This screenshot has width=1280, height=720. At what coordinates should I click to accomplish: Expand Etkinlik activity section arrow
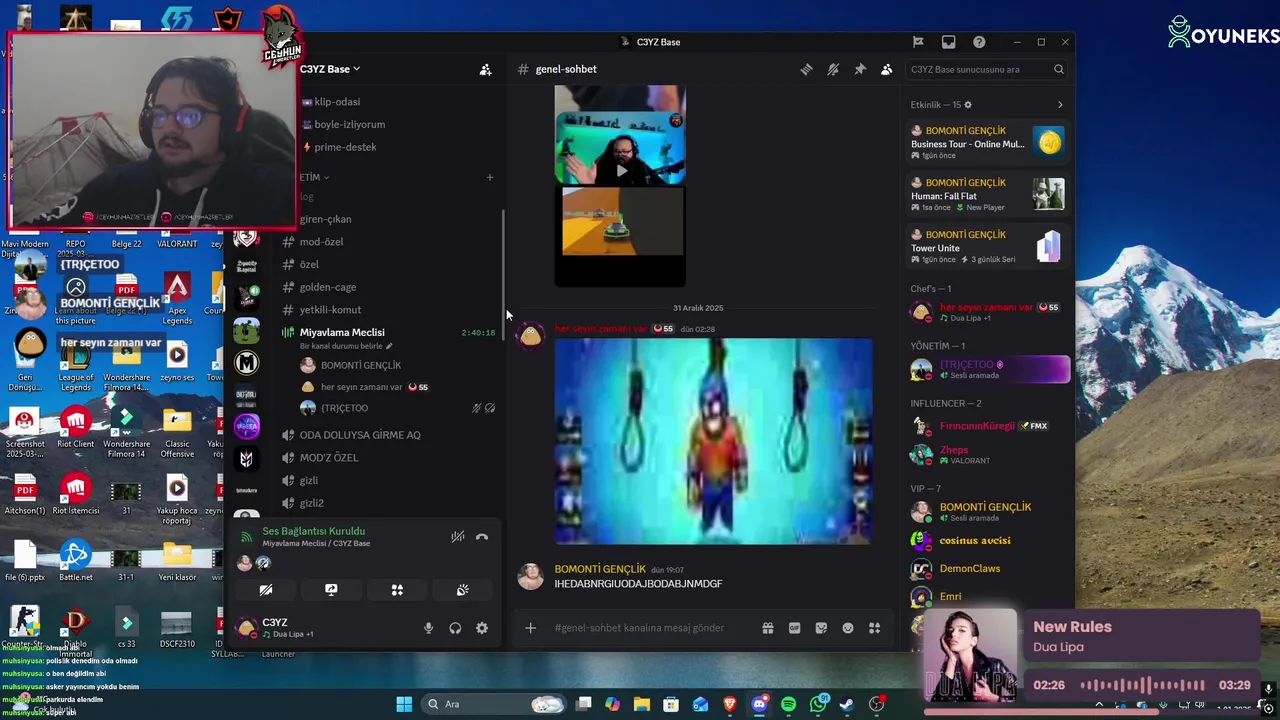1060,105
